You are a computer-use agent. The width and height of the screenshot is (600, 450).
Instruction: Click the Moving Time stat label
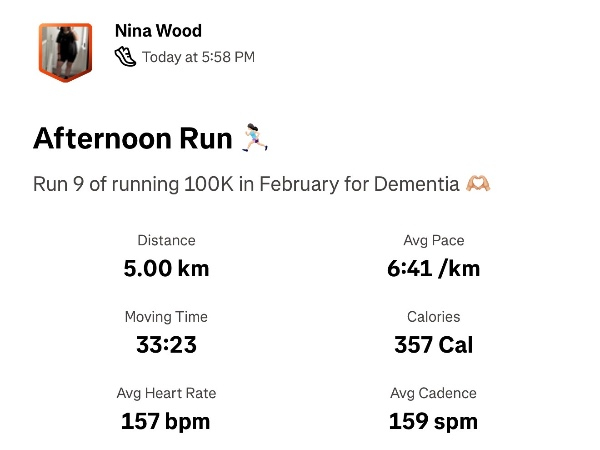[166, 317]
